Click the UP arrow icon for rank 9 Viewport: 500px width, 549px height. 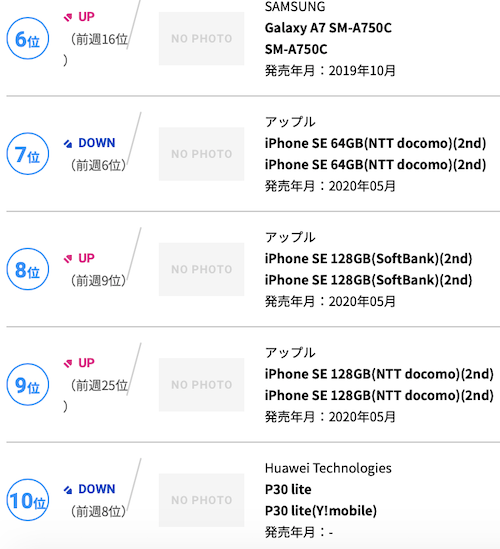(68, 363)
